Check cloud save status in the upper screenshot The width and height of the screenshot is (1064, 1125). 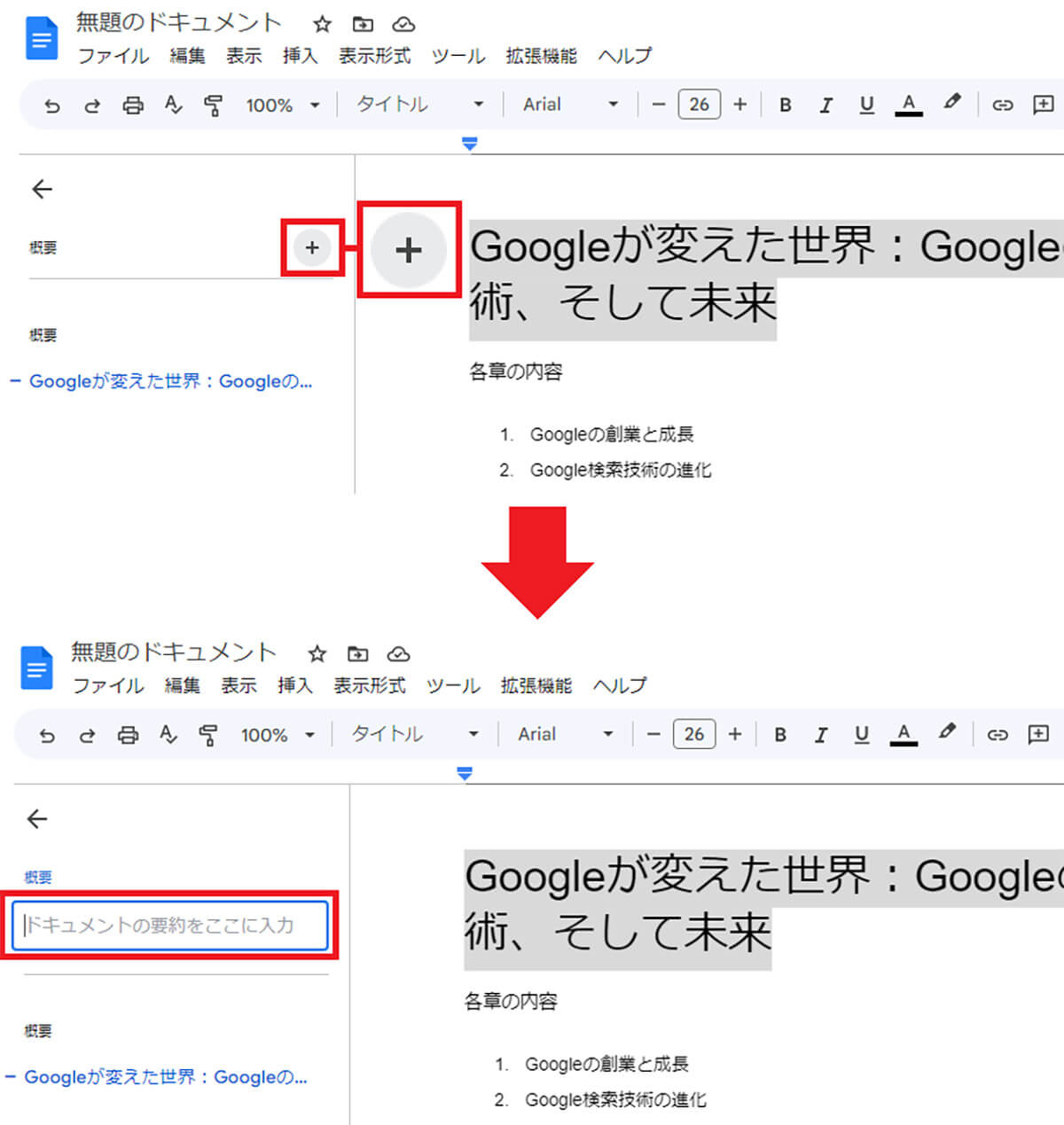pyautogui.click(x=403, y=24)
